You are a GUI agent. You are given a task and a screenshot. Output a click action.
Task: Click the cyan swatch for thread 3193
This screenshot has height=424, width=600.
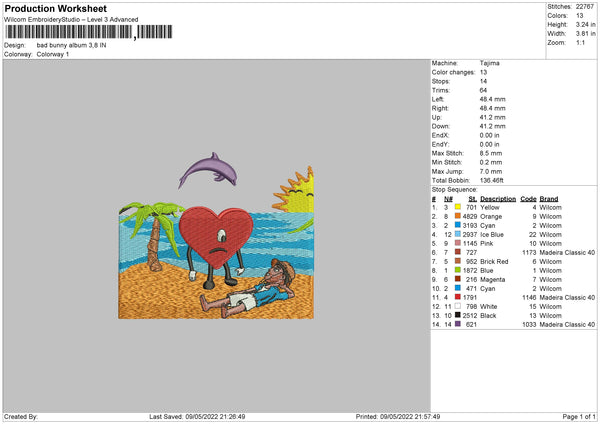pos(458,225)
